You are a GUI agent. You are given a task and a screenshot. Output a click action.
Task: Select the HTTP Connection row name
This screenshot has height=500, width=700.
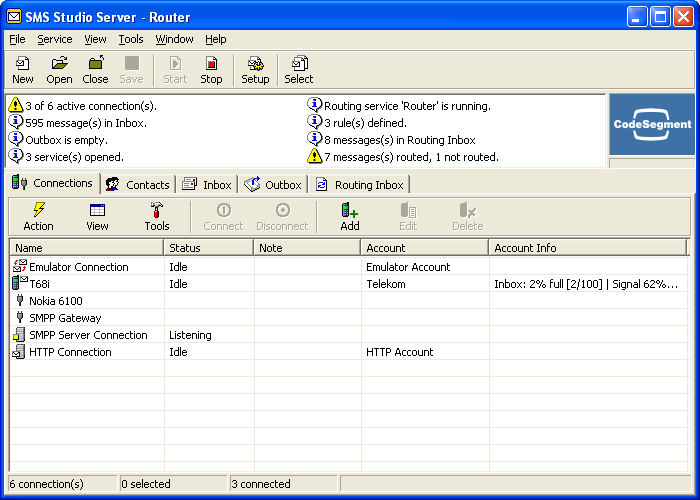(x=70, y=352)
